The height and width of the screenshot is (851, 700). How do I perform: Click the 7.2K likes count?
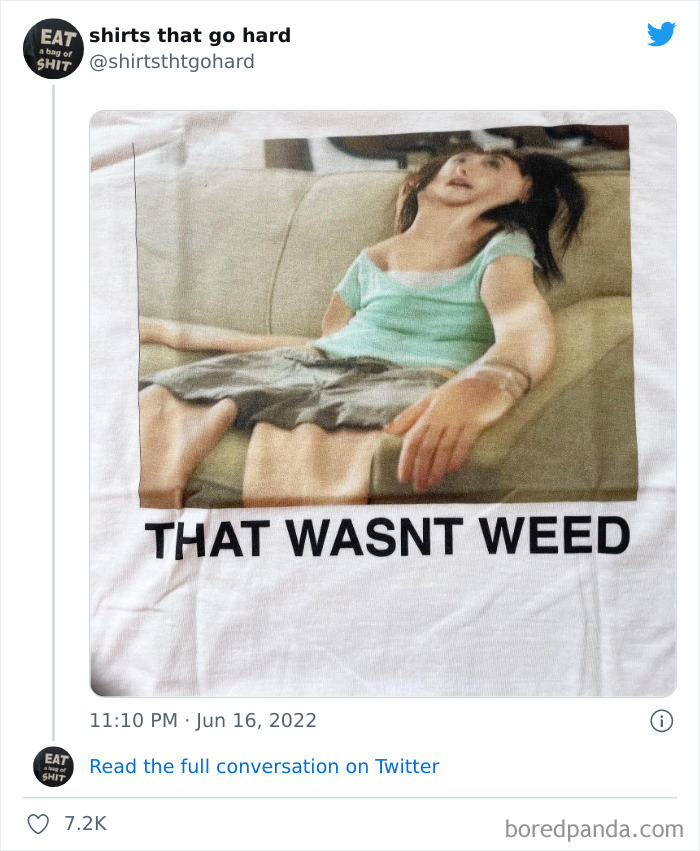[x=85, y=823]
